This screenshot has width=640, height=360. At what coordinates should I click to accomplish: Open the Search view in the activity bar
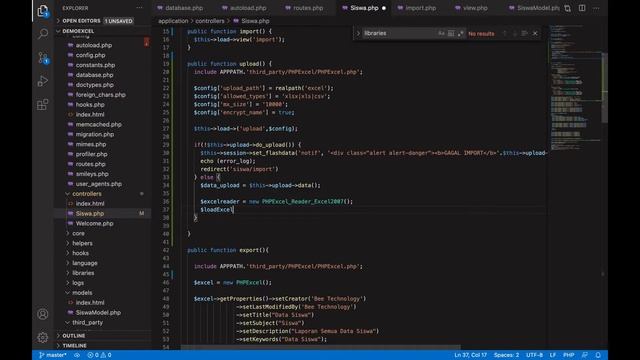[x=43, y=33]
